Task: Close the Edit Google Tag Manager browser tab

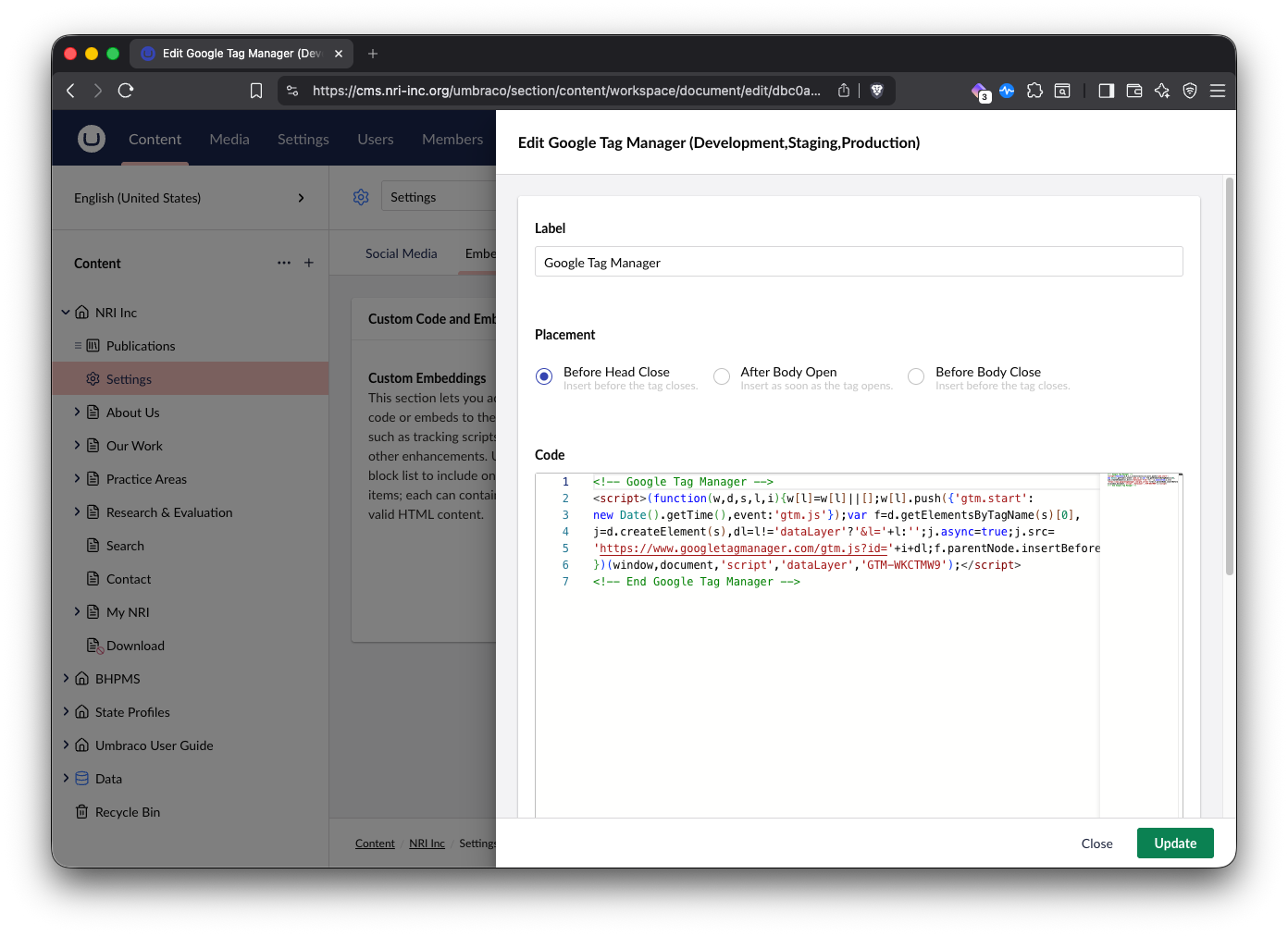Action: coord(339,54)
